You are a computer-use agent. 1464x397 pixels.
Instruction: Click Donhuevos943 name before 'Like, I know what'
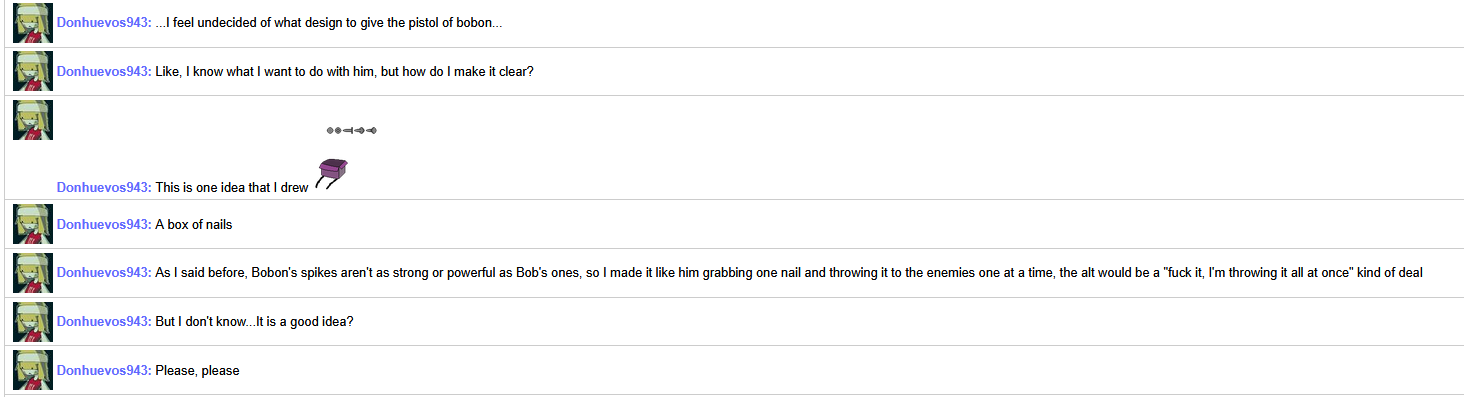[x=104, y=72]
